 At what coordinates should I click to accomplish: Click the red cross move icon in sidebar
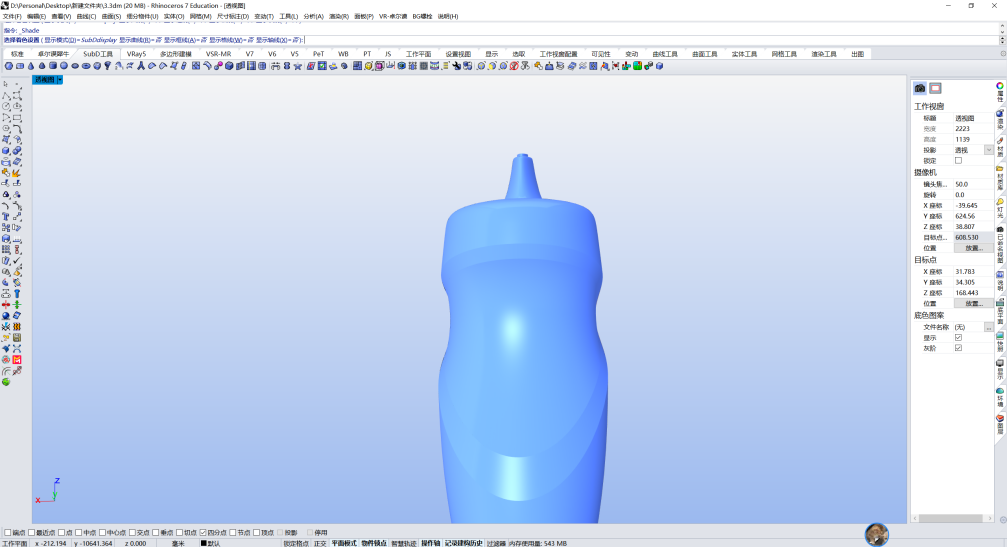click(x=6, y=305)
